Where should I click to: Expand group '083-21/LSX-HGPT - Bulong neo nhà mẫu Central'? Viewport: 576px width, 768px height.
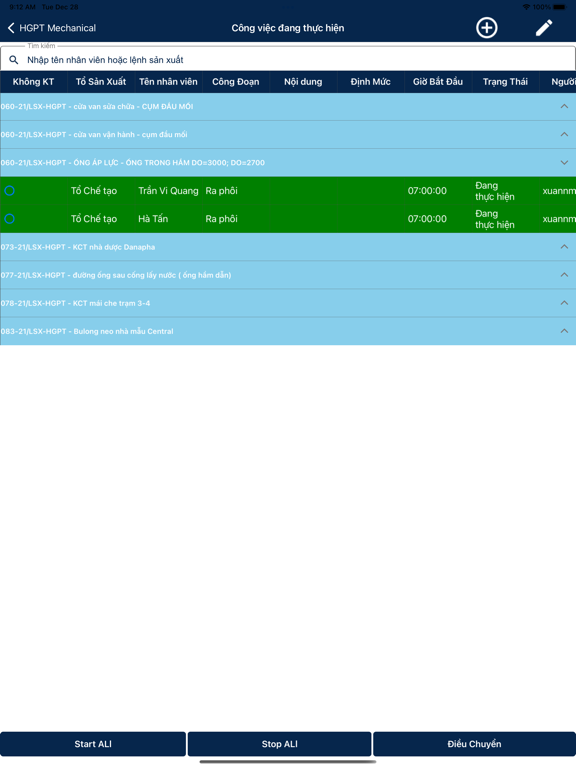288,331
